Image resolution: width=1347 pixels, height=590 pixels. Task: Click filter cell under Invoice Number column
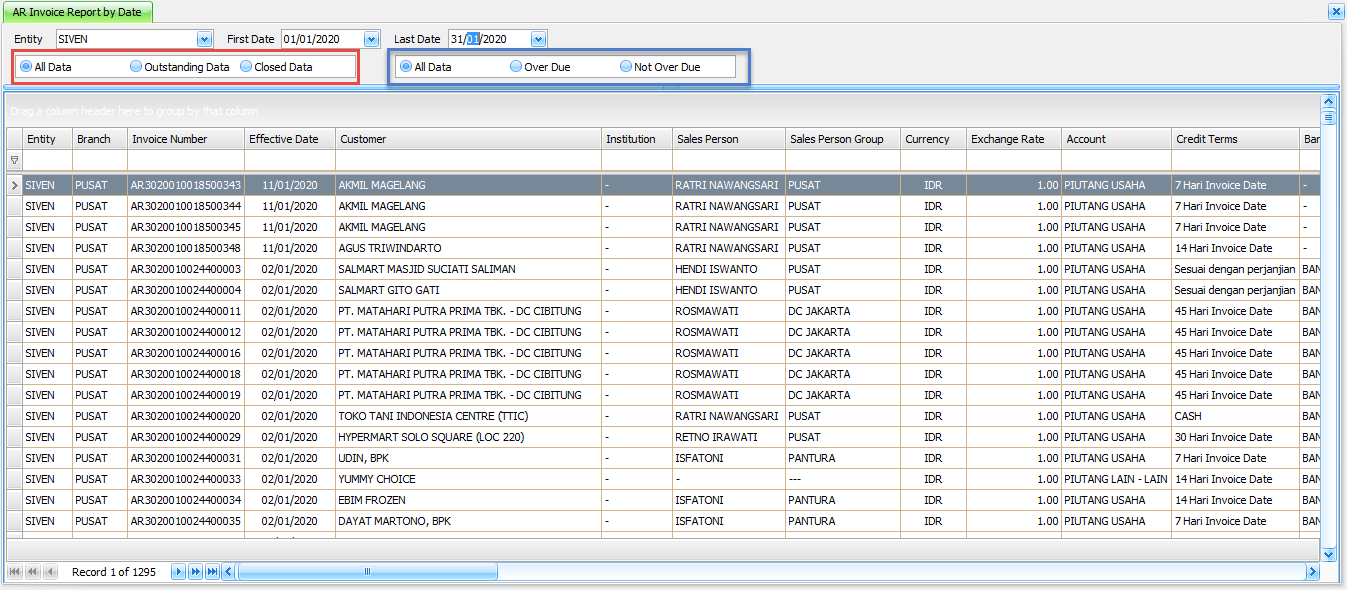point(185,160)
